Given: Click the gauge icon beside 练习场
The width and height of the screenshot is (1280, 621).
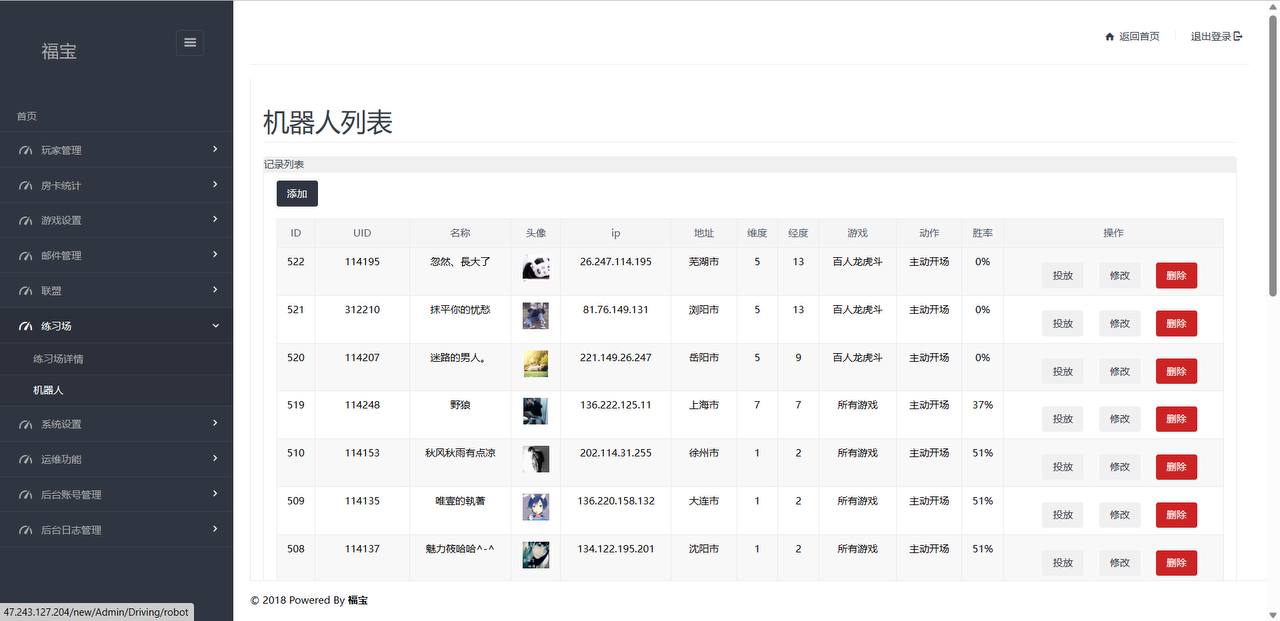Looking at the screenshot, I should pos(26,326).
